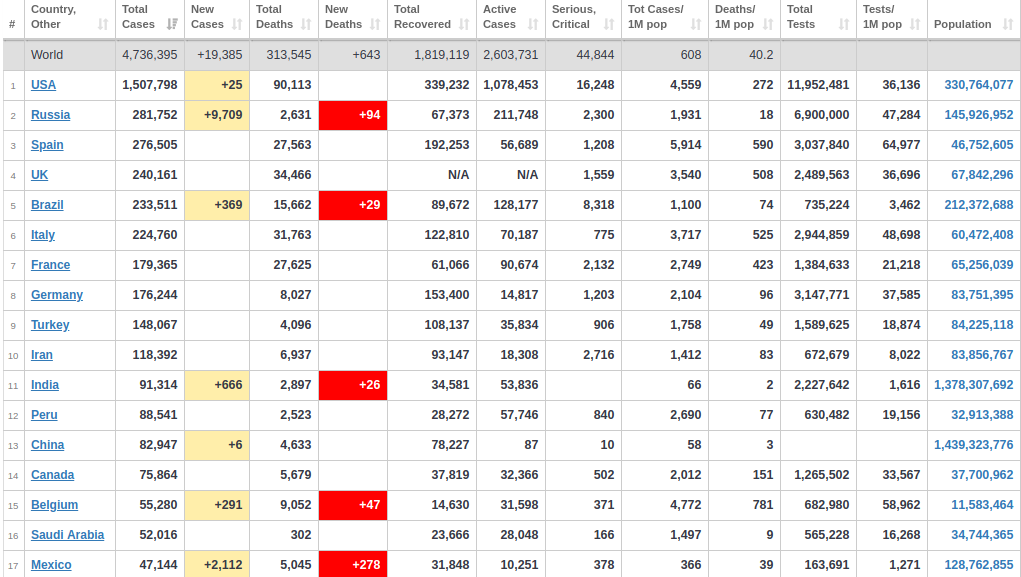This screenshot has height=577, width=1021.
Task: Click World total cases 4,736,395
Action: [x=150, y=55]
